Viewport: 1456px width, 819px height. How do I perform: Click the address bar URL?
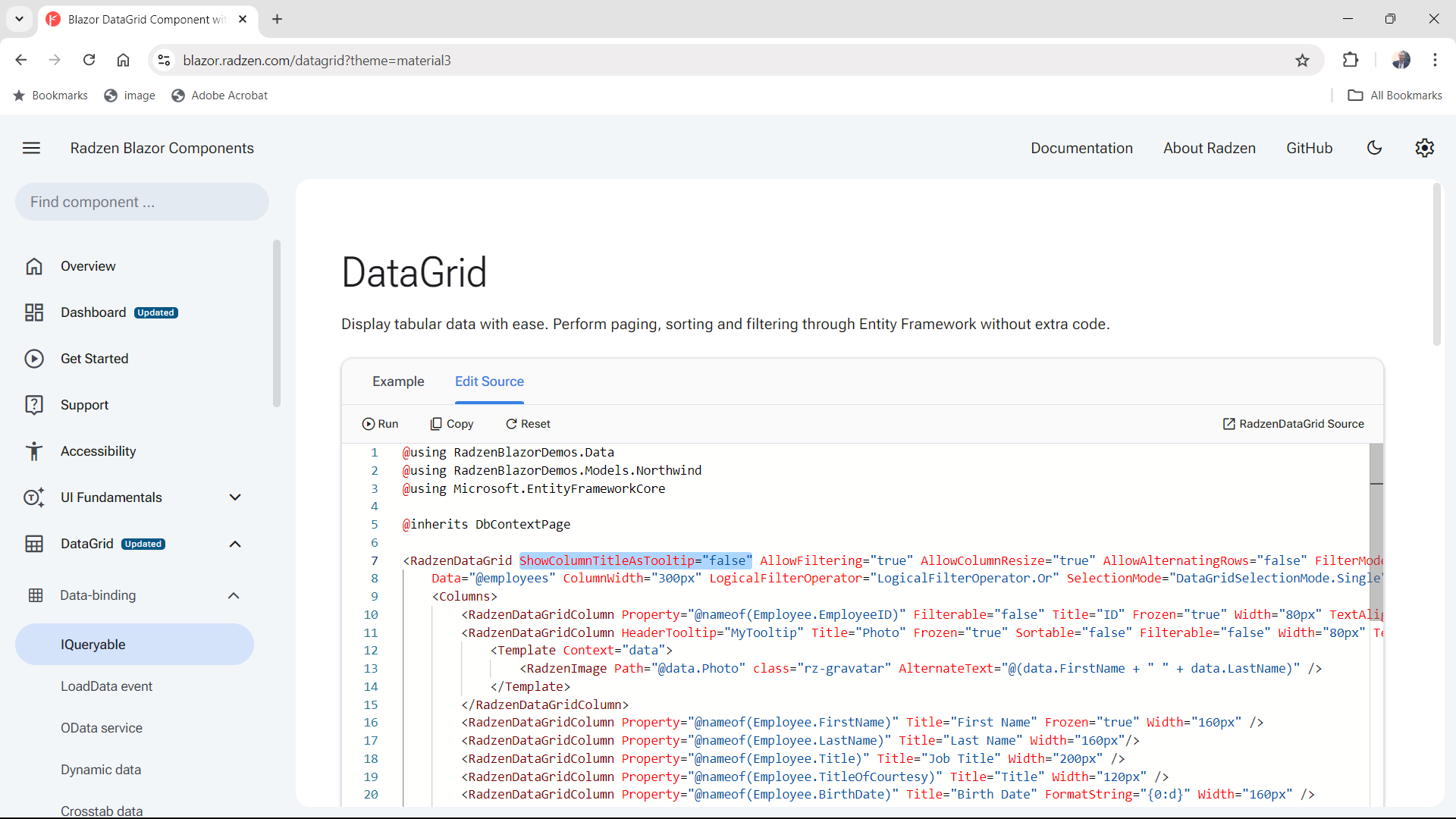pyautogui.click(x=317, y=61)
